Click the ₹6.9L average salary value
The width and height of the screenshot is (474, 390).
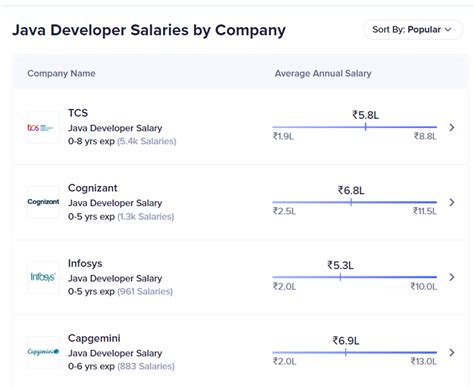pos(346,341)
